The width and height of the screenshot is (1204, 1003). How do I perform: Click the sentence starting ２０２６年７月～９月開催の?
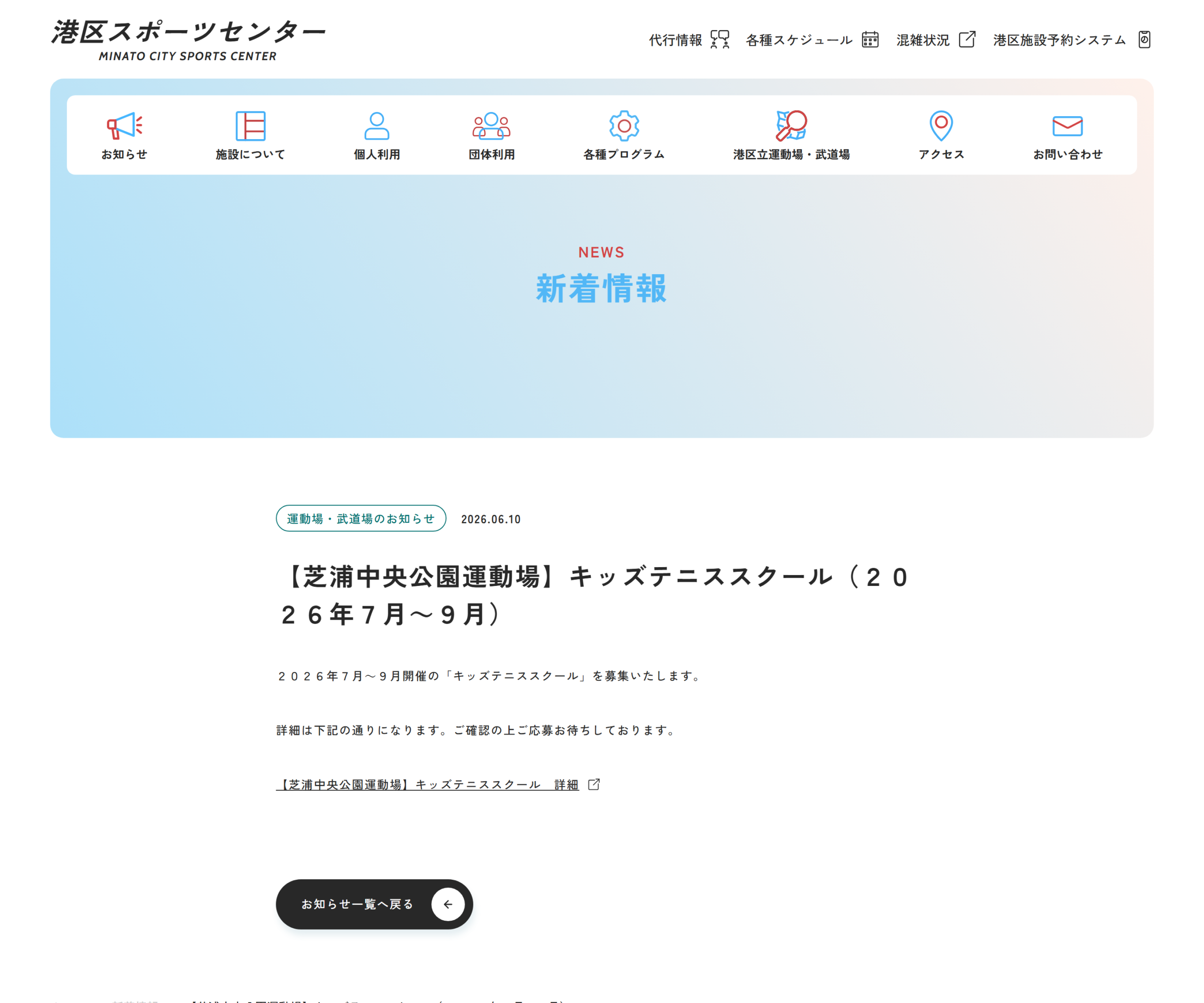[490, 676]
